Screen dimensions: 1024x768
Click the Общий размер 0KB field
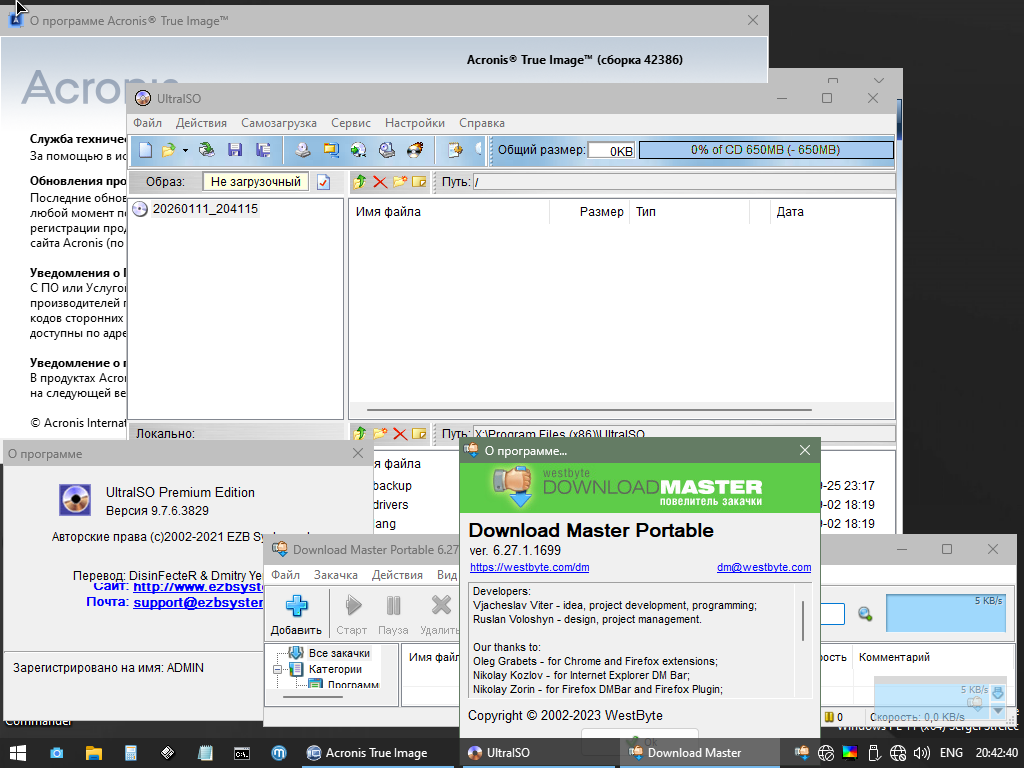(x=611, y=151)
